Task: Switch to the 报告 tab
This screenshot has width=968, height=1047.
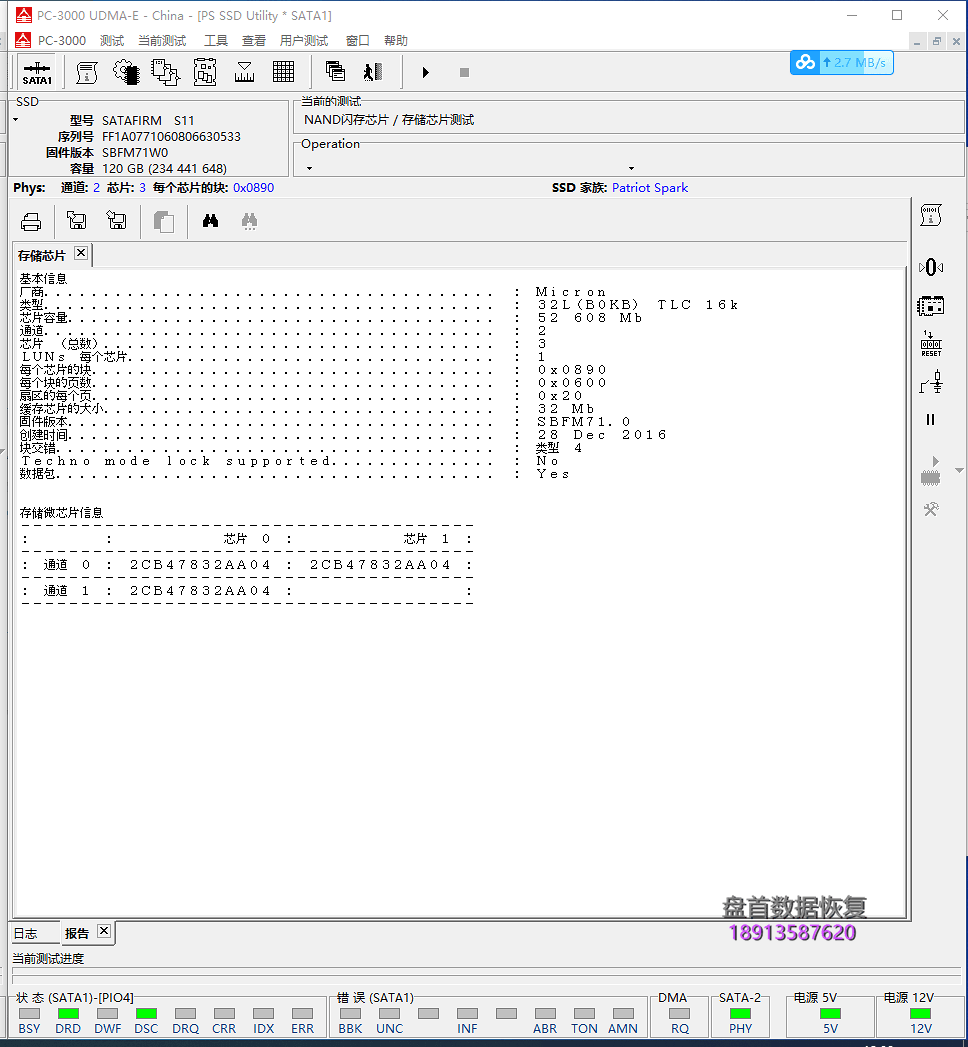Action: click(77, 933)
